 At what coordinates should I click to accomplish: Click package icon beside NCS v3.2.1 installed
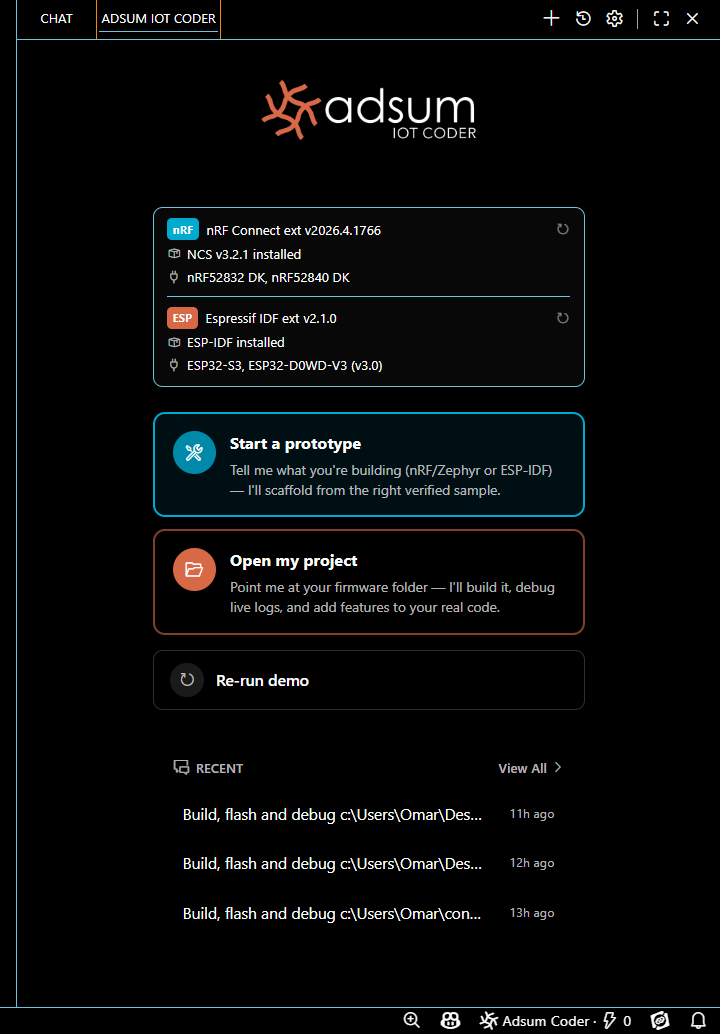pyautogui.click(x=174, y=254)
